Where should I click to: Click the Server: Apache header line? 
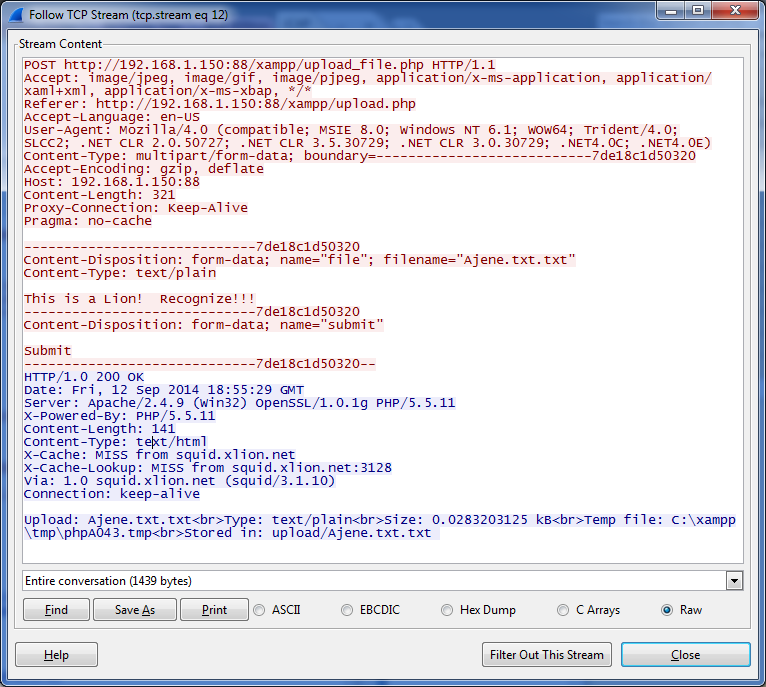click(x=239, y=403)
